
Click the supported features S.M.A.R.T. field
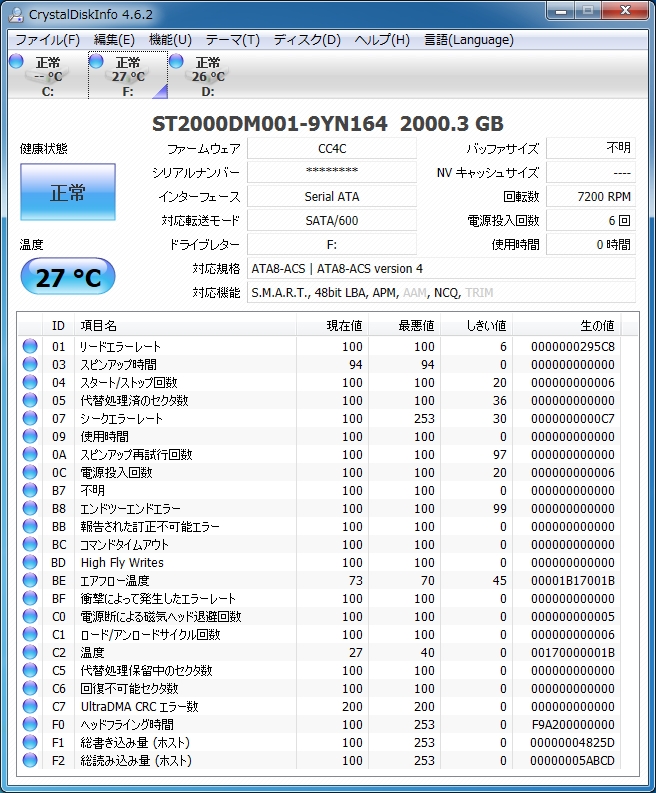coord(441,292)
